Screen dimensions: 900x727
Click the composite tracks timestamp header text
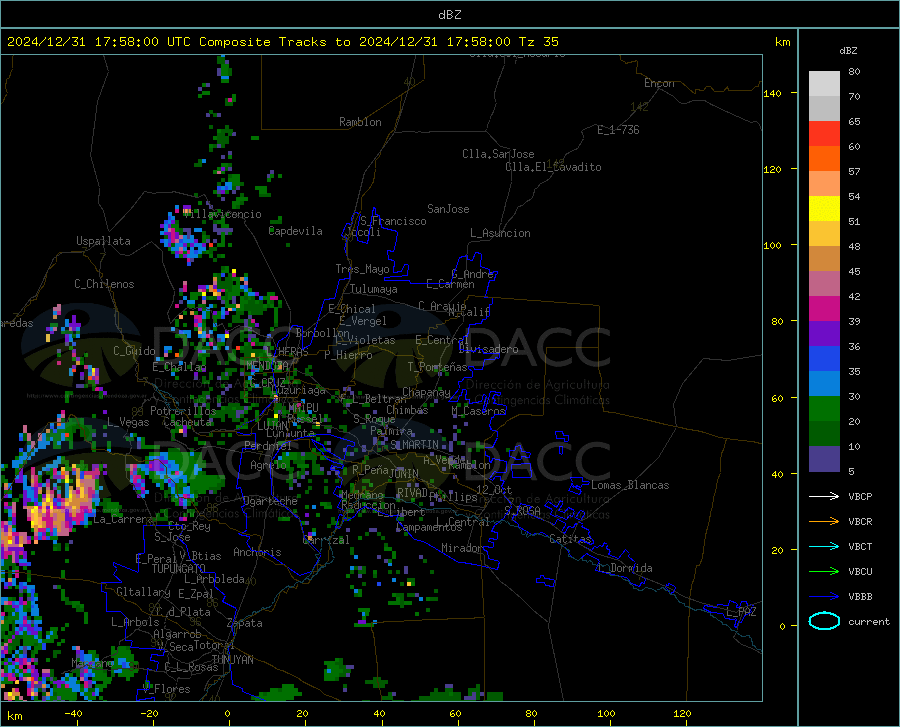[x=282, y=42]
